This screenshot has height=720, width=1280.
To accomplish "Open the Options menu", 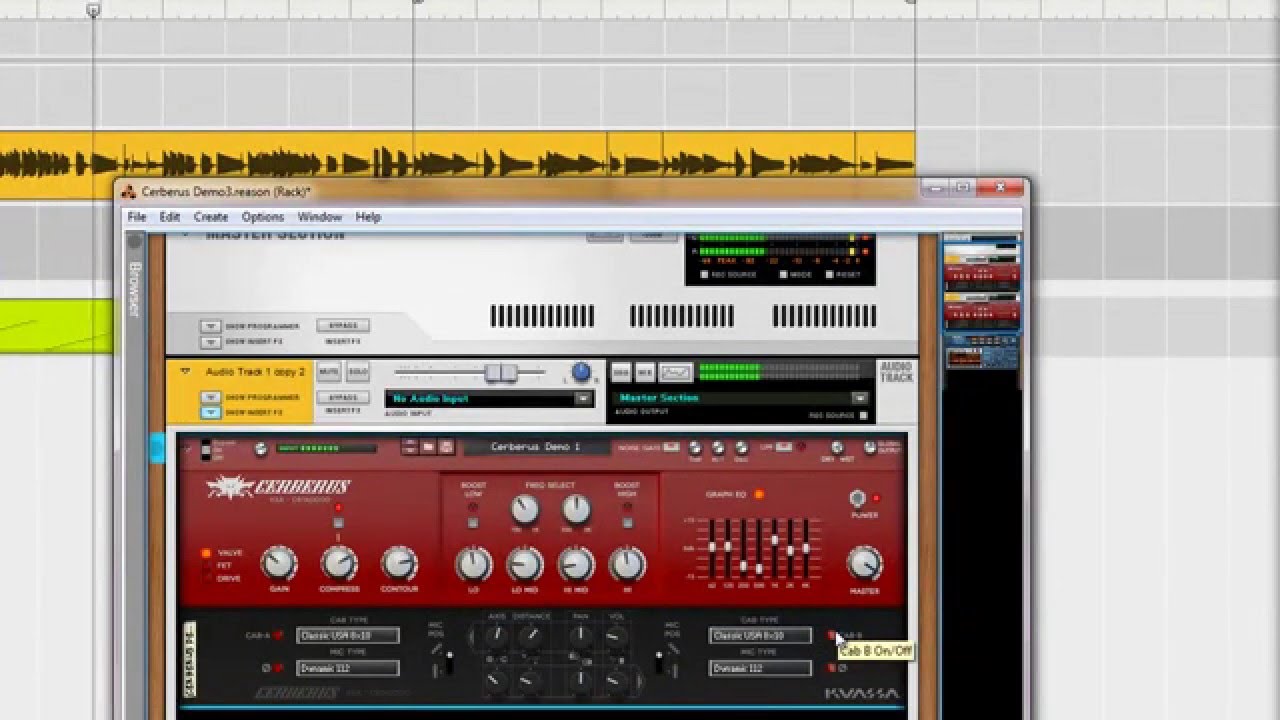I will click(x=263, y=217).
